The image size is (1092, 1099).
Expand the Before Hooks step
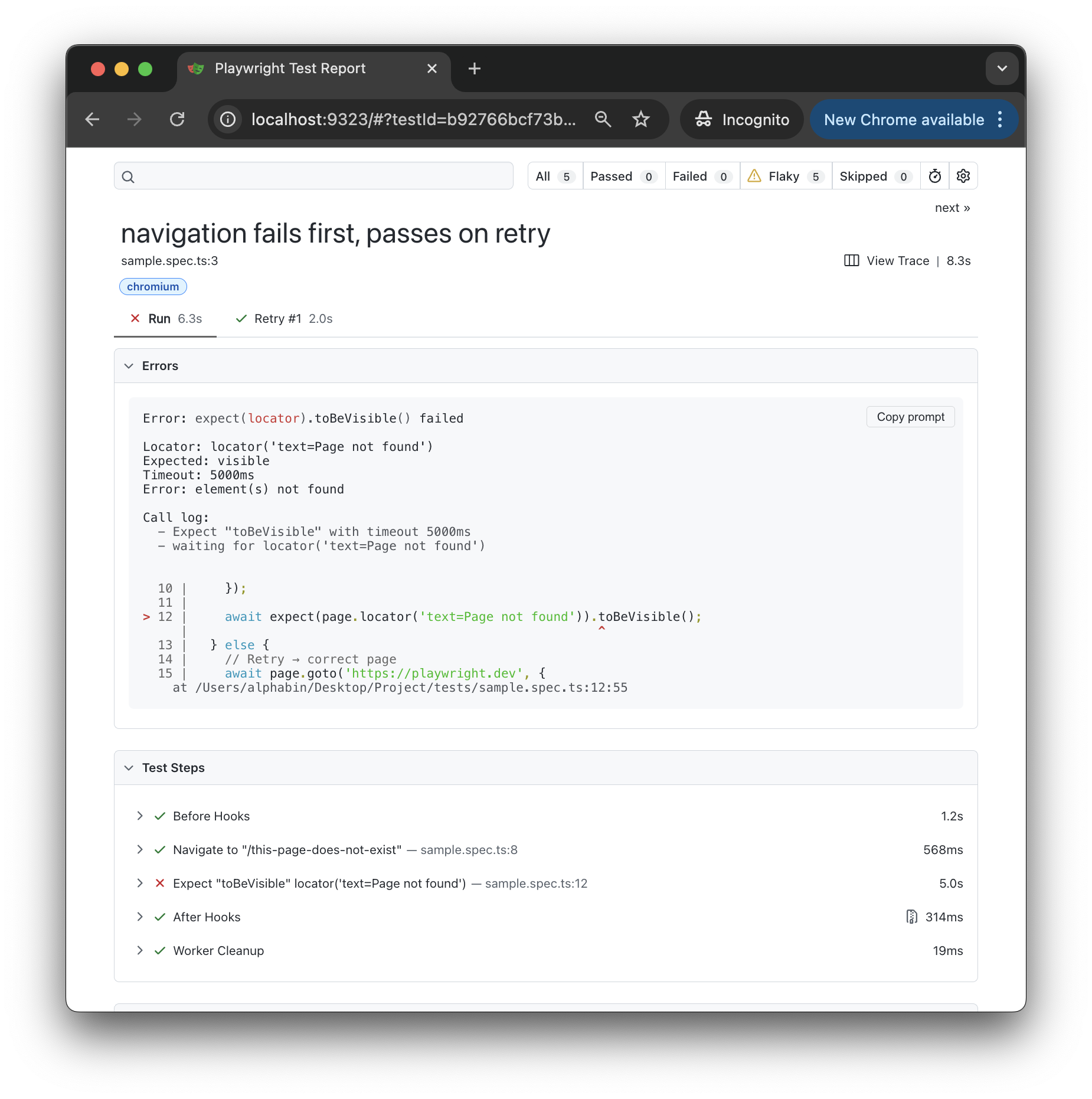point(140,816)
